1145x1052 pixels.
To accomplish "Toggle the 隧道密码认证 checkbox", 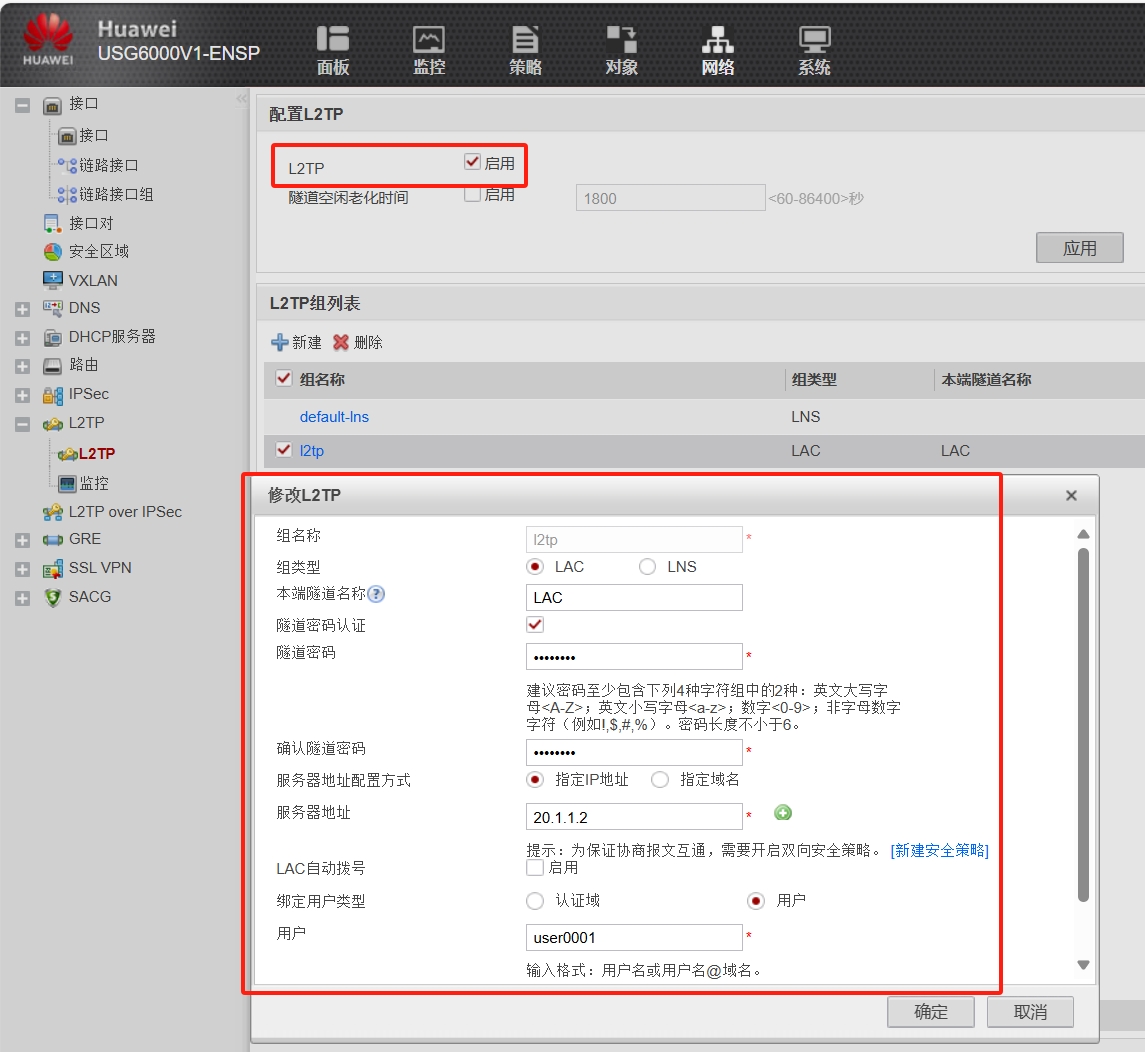I will tap(535, 624).
